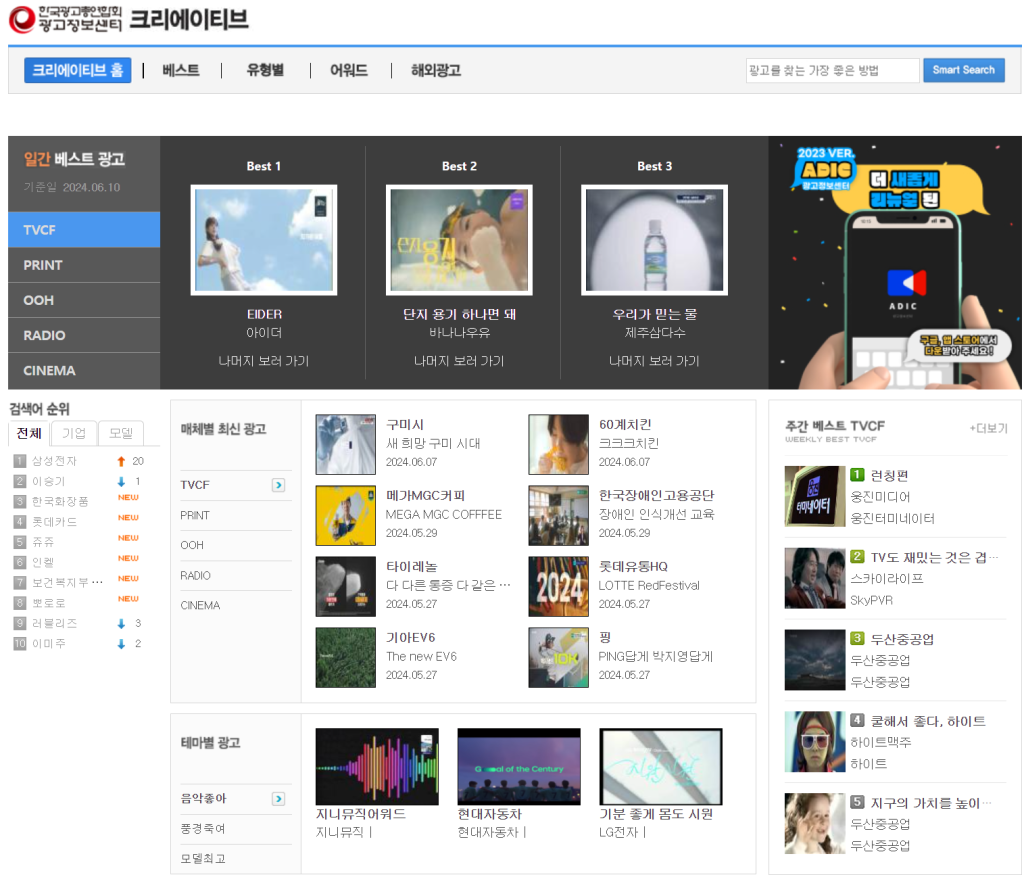Click arrow icon next to 음악좋아 theme

point(278,799)
